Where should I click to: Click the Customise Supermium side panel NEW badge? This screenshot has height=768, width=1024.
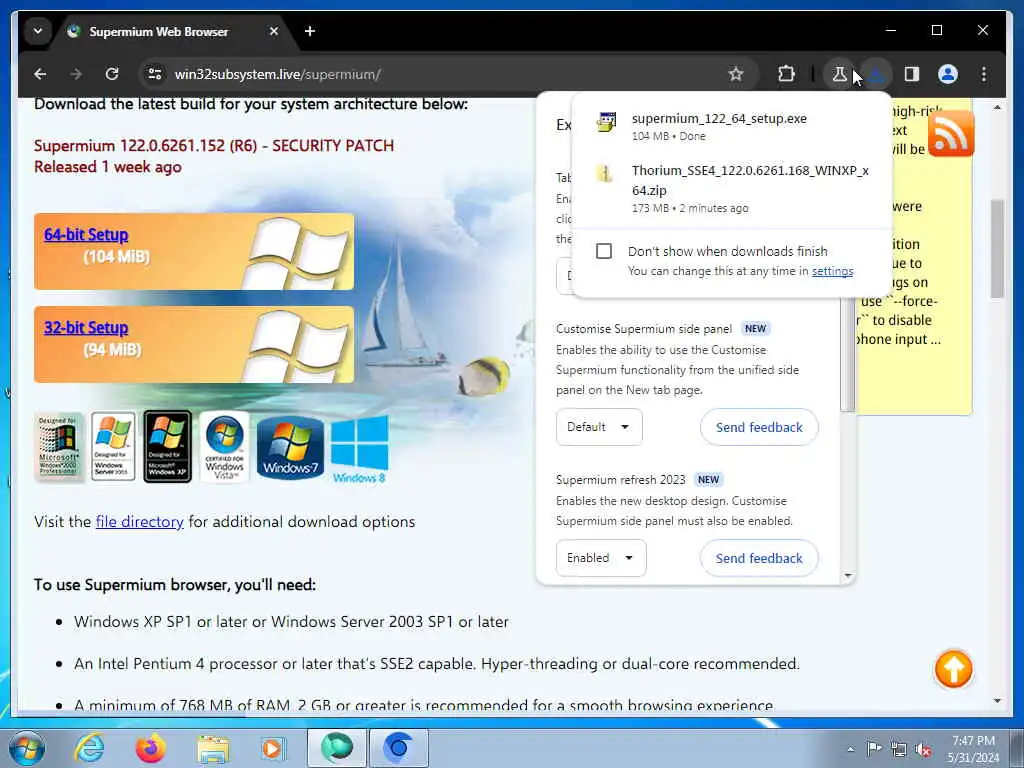pos(755,329)
